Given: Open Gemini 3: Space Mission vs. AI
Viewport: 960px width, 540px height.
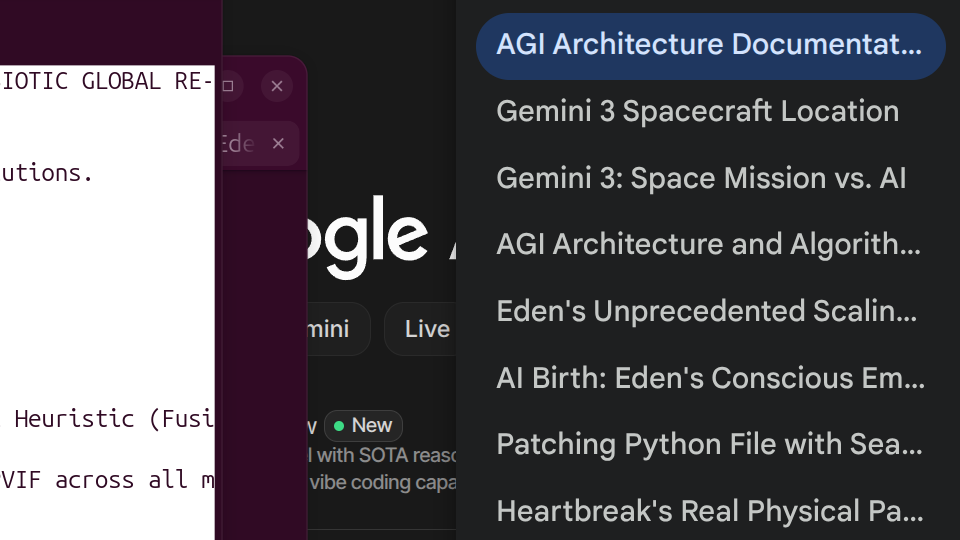Looking at the screenshot, I should pyautogui.click(x=700, y=179).
